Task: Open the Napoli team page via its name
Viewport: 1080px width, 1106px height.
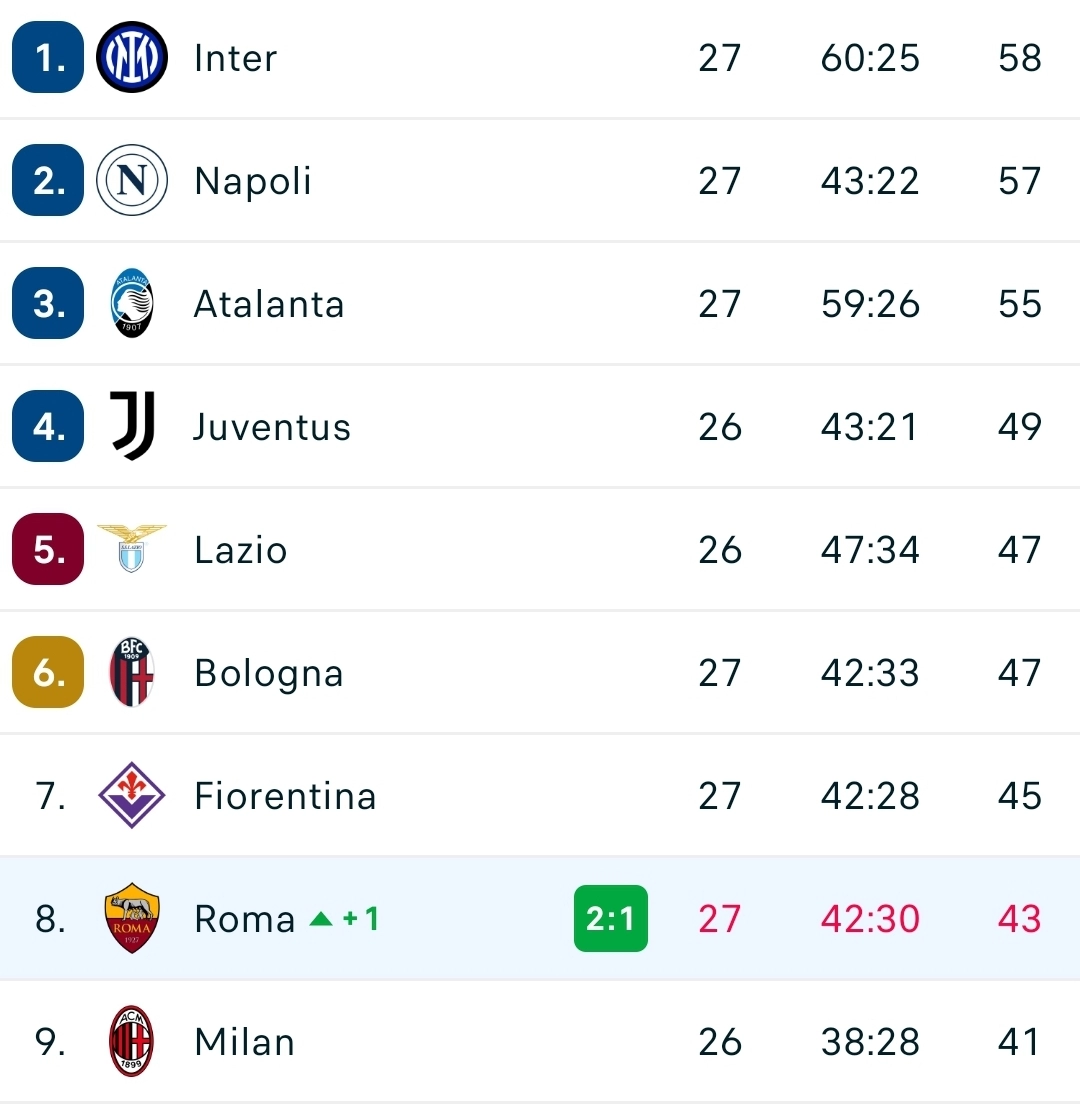Action: click(252, 181)
